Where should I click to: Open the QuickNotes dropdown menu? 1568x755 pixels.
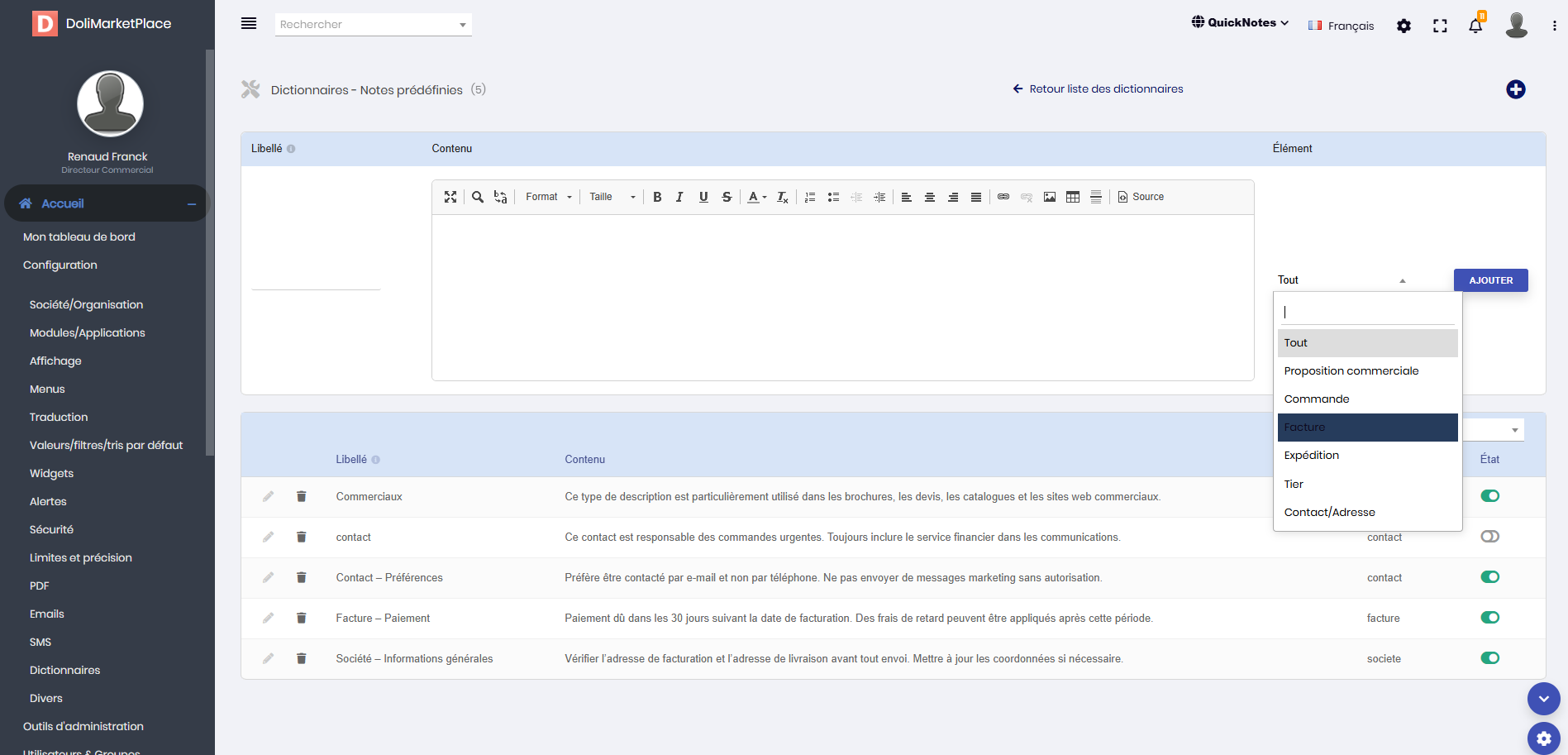click(1240, 23)
